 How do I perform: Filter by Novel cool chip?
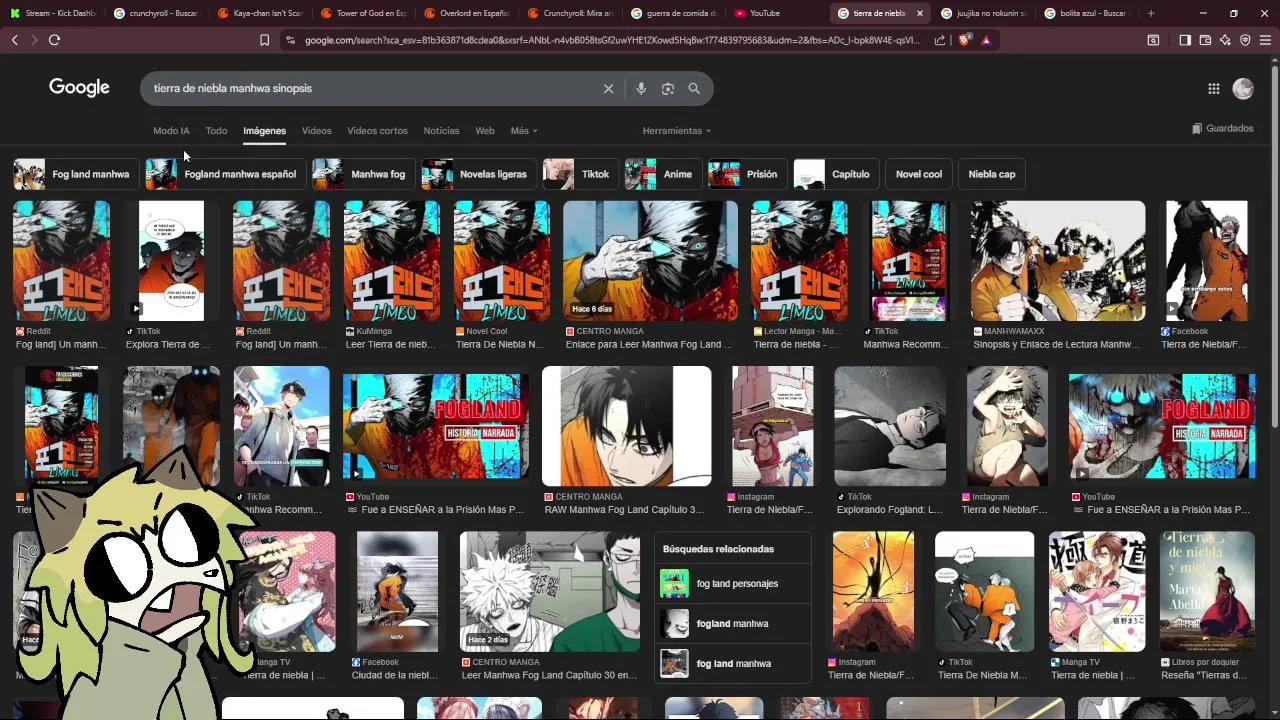[919, 174]
